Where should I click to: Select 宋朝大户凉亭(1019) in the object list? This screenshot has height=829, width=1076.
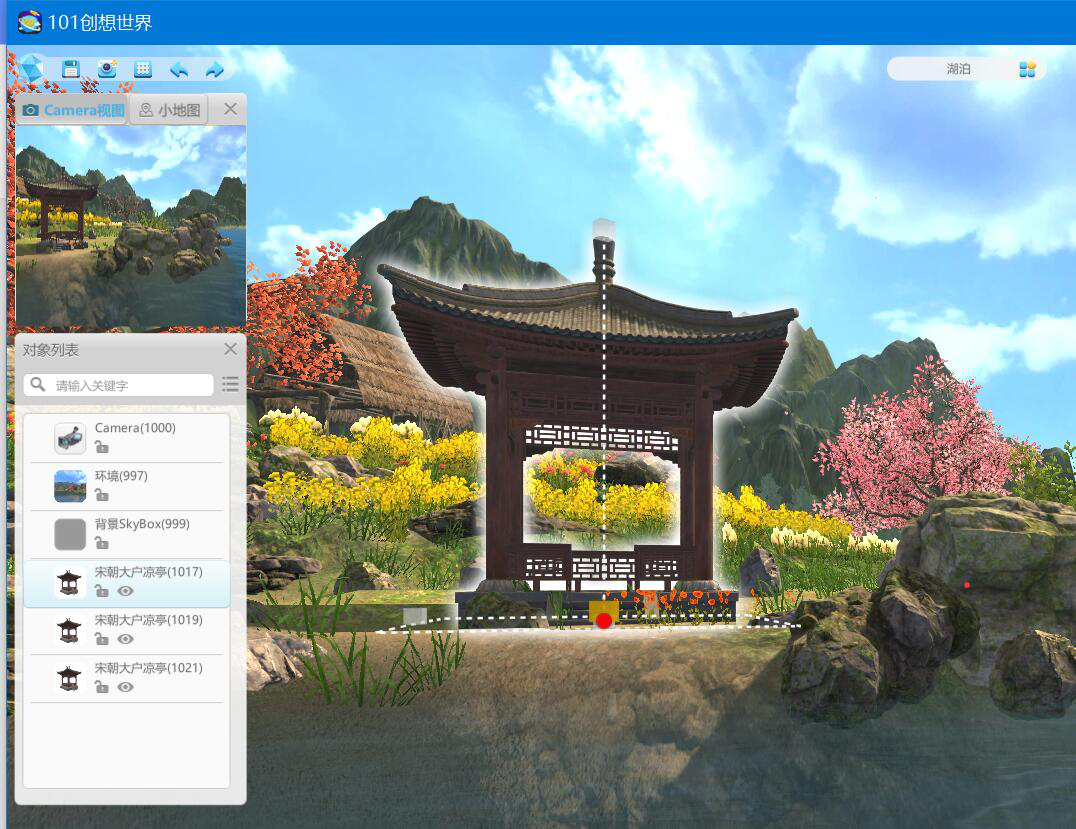[x=126, y=630]
